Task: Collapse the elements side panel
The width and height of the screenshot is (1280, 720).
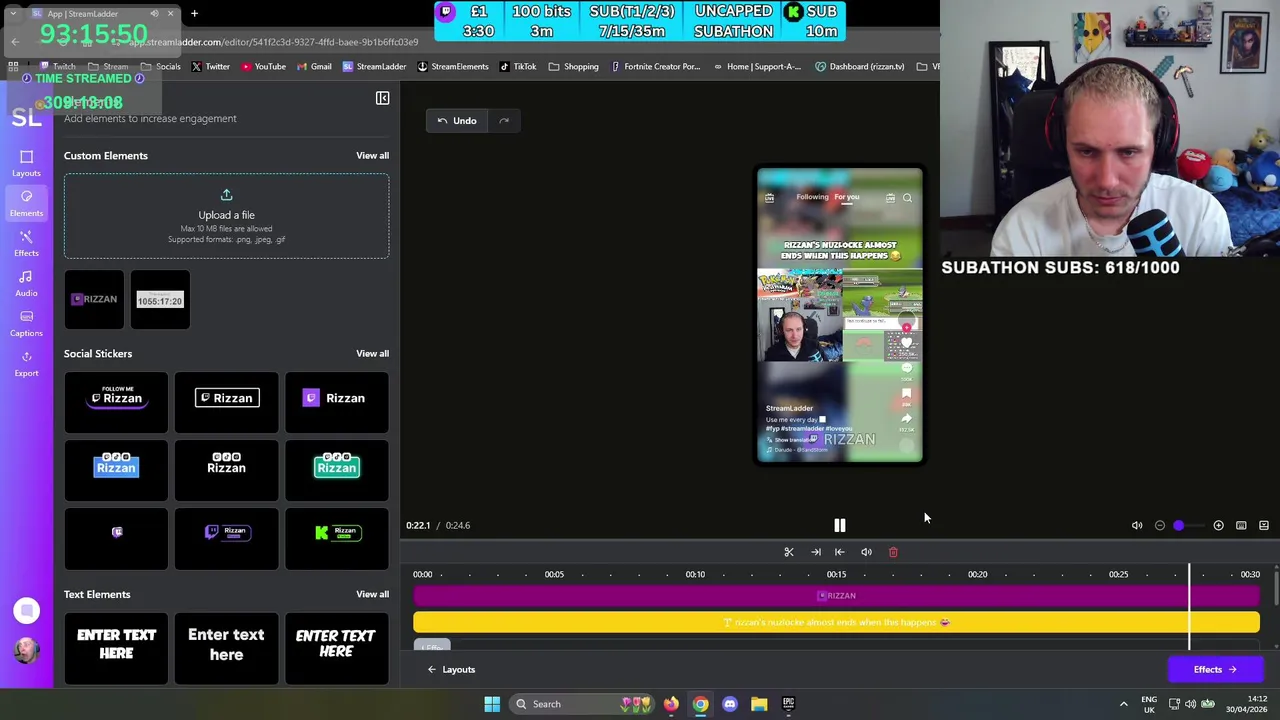Action: [382, 98]
